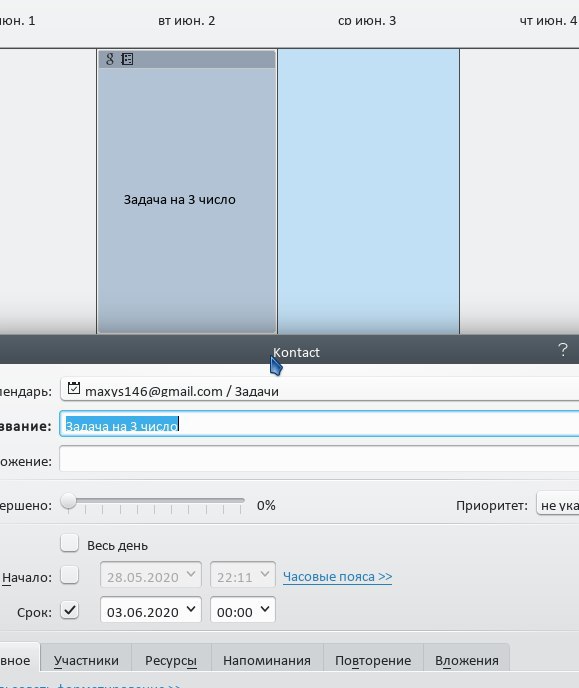Click the Kontact dialog title bar text
579x688 pixels.
click(296, 352)
